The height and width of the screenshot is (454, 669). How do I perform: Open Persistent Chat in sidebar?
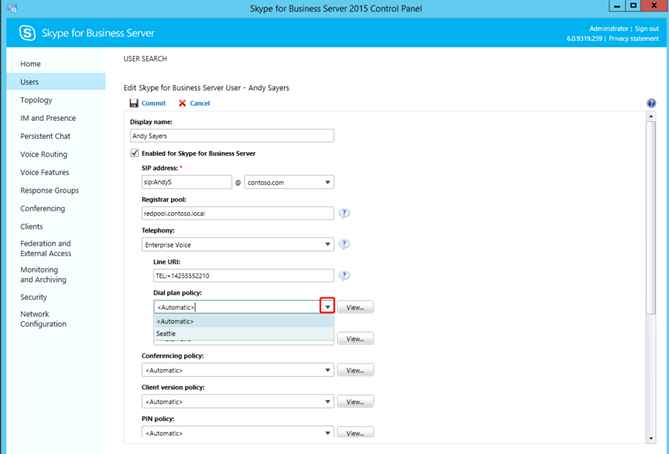45,136
